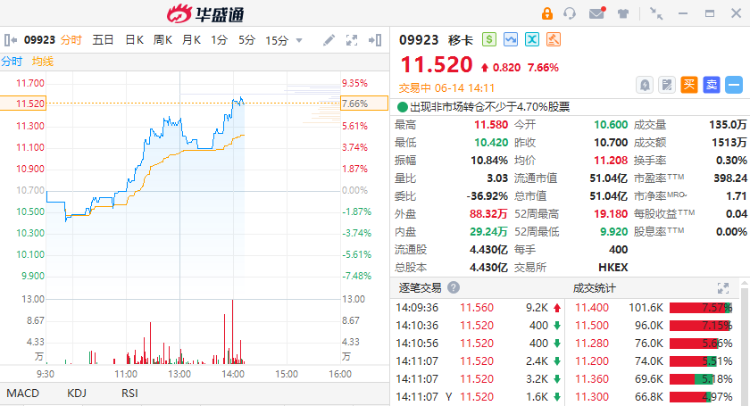Image resolution: width=750 pixels, height=406 pixels.
Task: Click the green dollar sign badge
Action: (x=489, y=39)
